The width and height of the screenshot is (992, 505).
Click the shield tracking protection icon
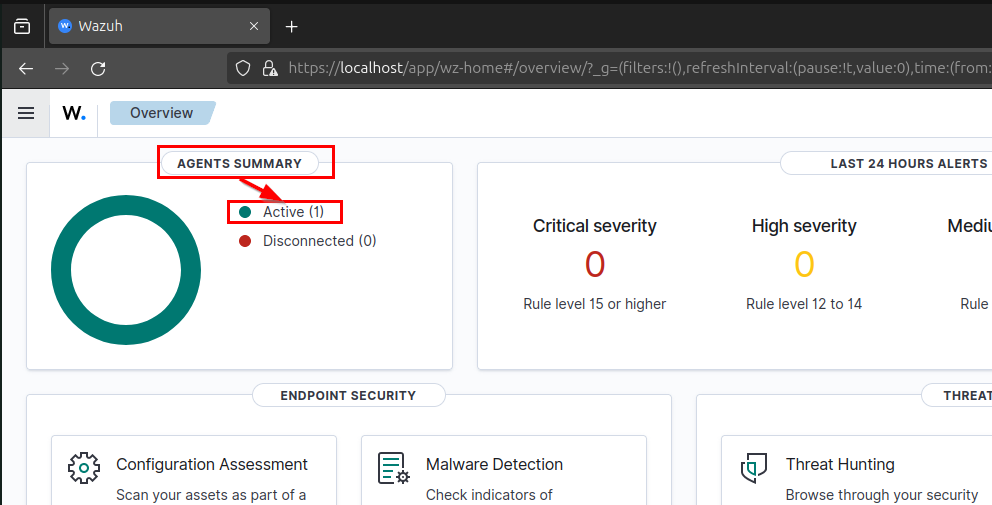click(243, 68)
